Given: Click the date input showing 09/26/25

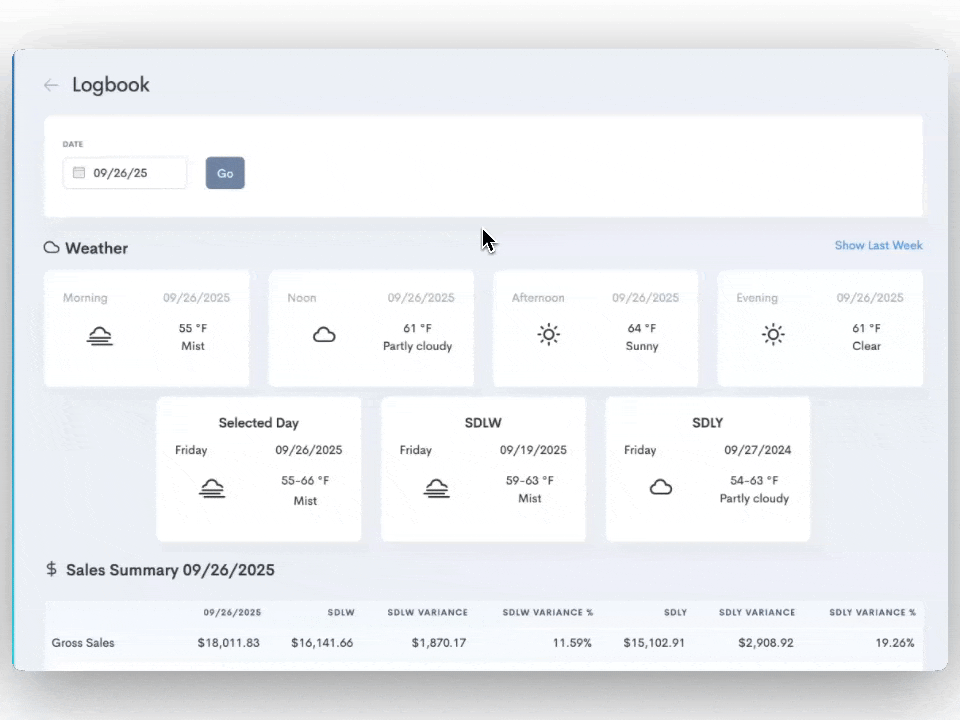Looking at the screenshot, I should click(x=125, y=173).
